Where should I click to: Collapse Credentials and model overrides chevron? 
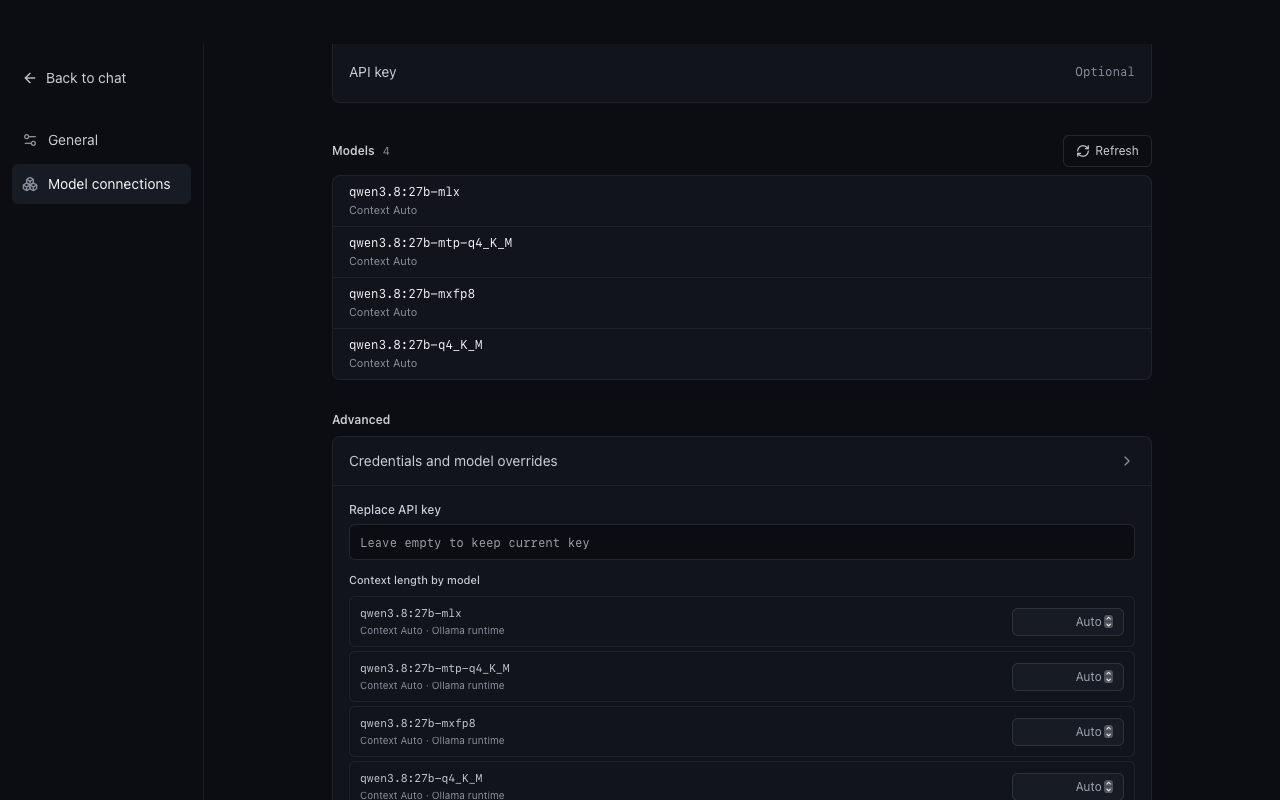(1126, 461)
